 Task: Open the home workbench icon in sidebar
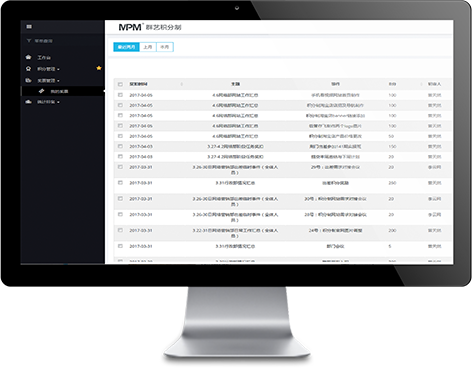tap(28, 57)
